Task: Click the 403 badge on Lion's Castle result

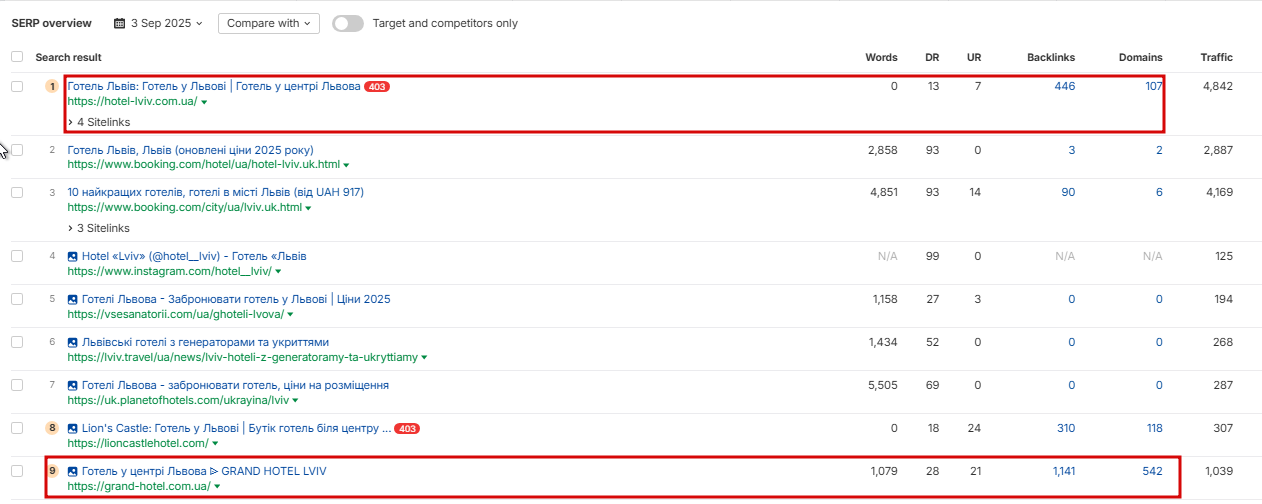Action: point(407,428)
